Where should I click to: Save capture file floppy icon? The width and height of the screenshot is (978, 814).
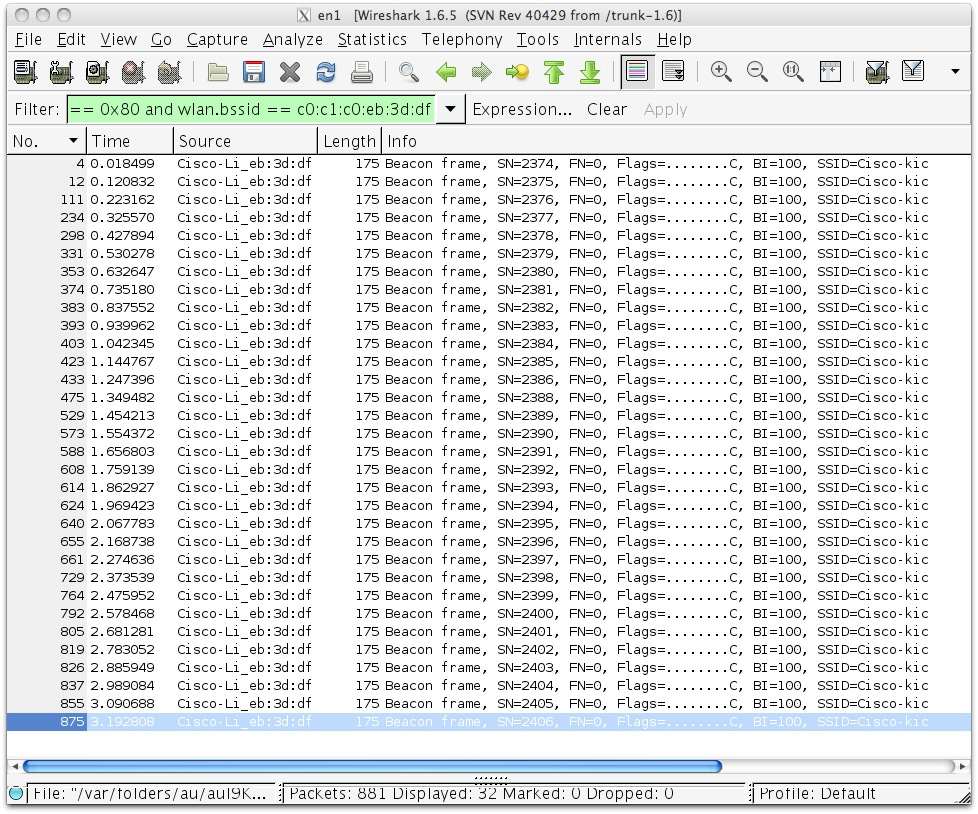tap(254, 72)
